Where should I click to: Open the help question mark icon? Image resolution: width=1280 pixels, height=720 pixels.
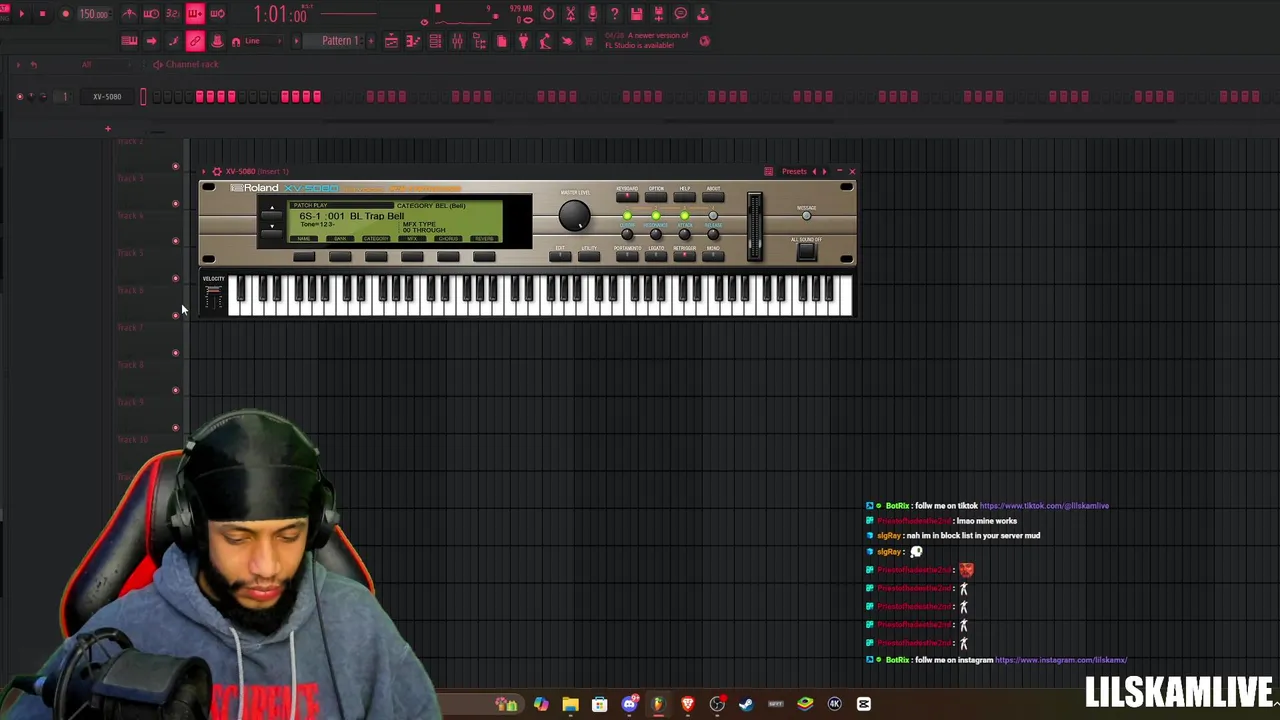pyautogui.click(x=614, y=14)
